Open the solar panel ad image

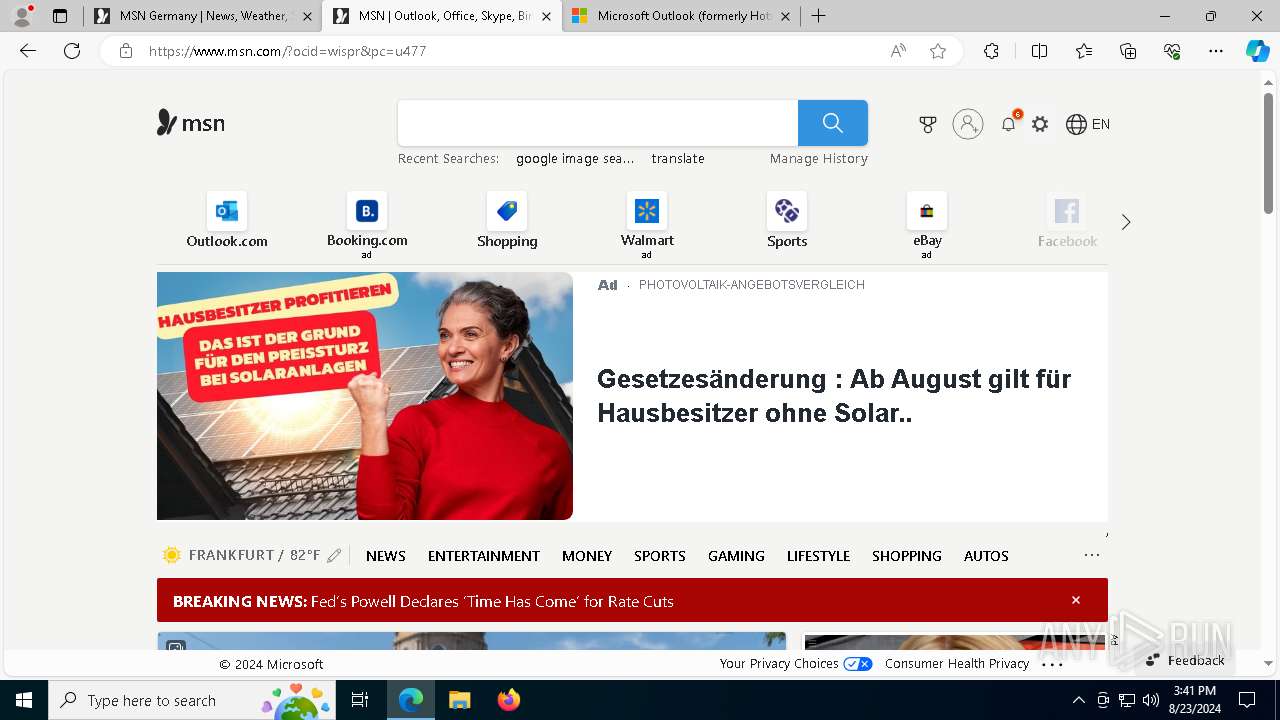point(365,396)
